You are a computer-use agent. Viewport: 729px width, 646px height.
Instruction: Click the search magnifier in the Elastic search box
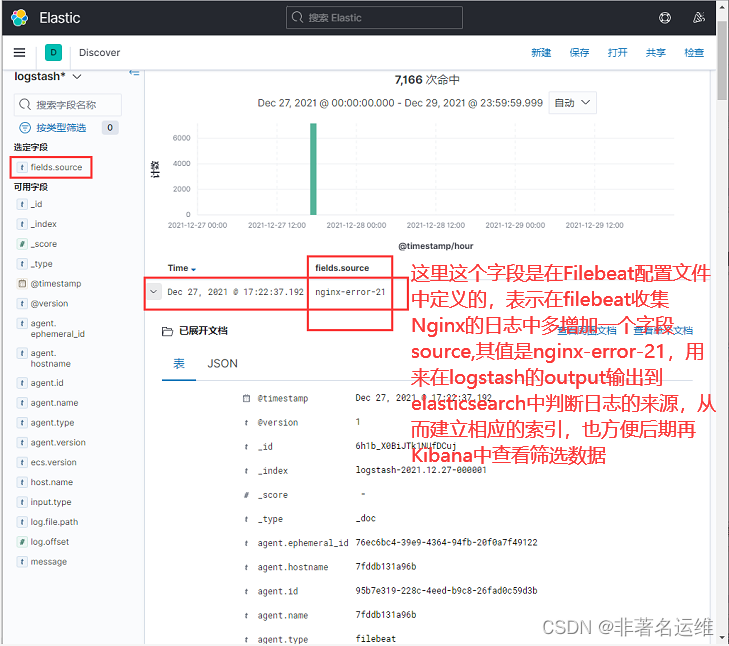[x=298, y=18]
